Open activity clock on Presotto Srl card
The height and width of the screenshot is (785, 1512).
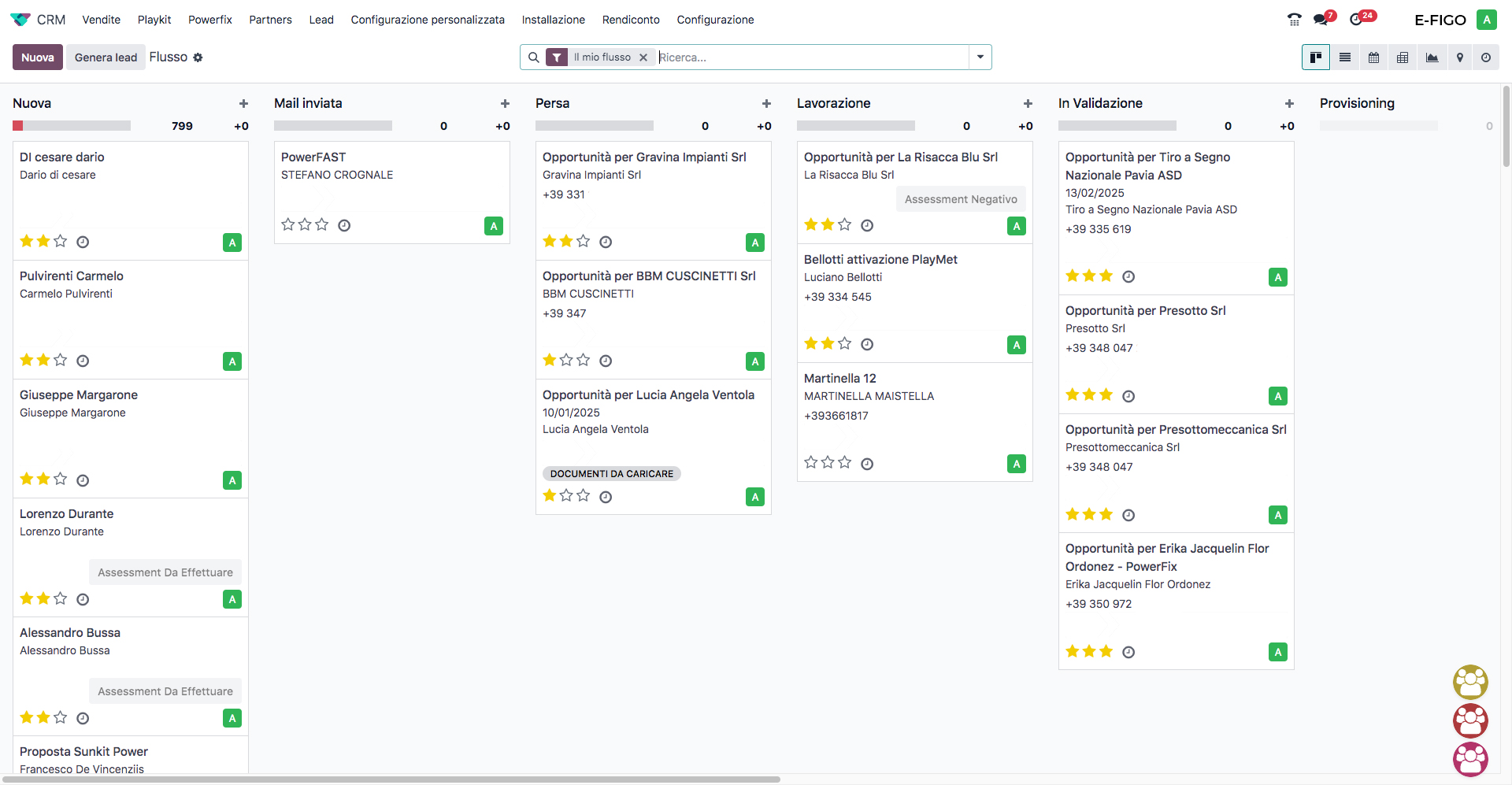coord(1128,396)
